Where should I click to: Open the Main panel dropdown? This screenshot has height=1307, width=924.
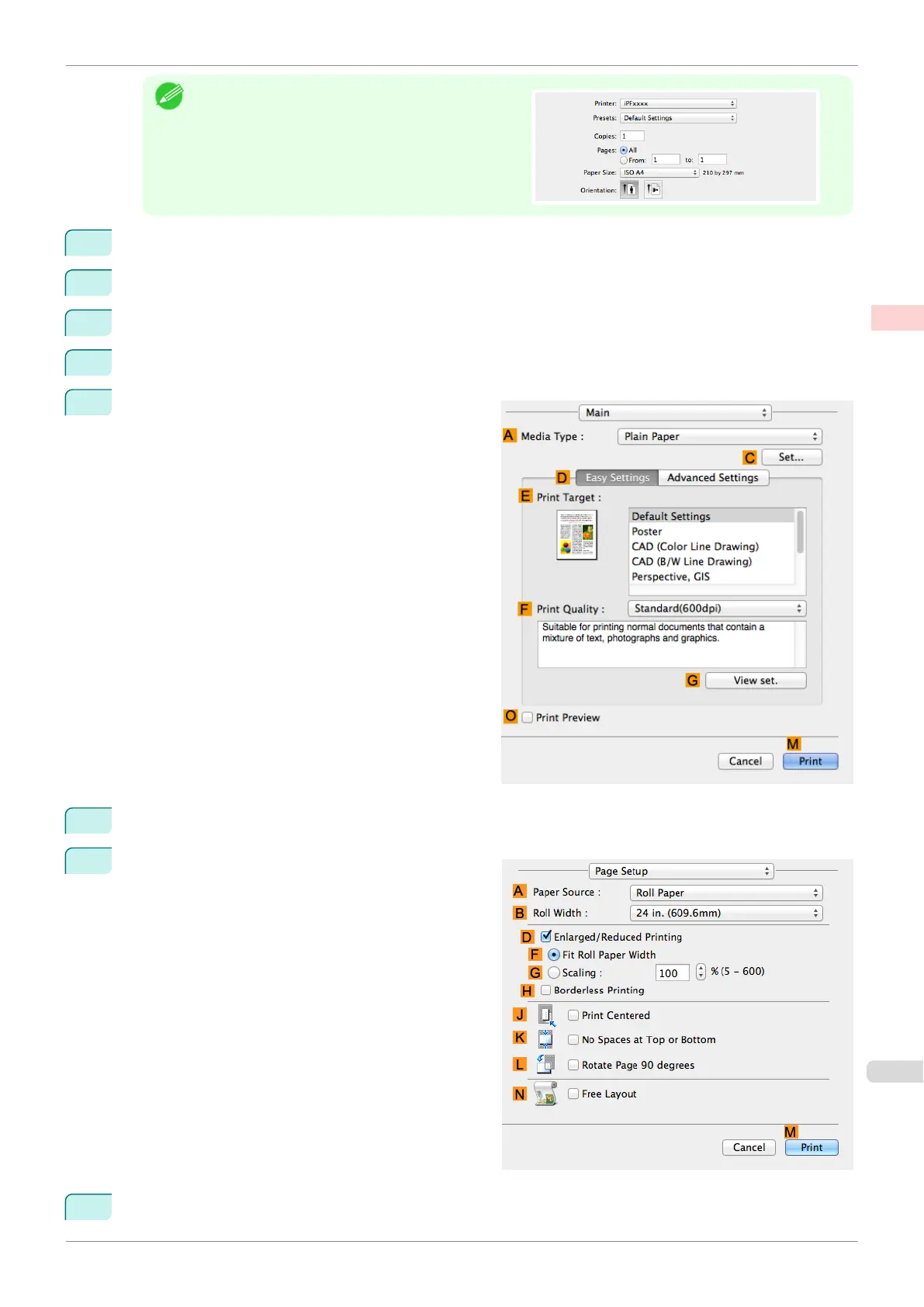tap(675, 413)
